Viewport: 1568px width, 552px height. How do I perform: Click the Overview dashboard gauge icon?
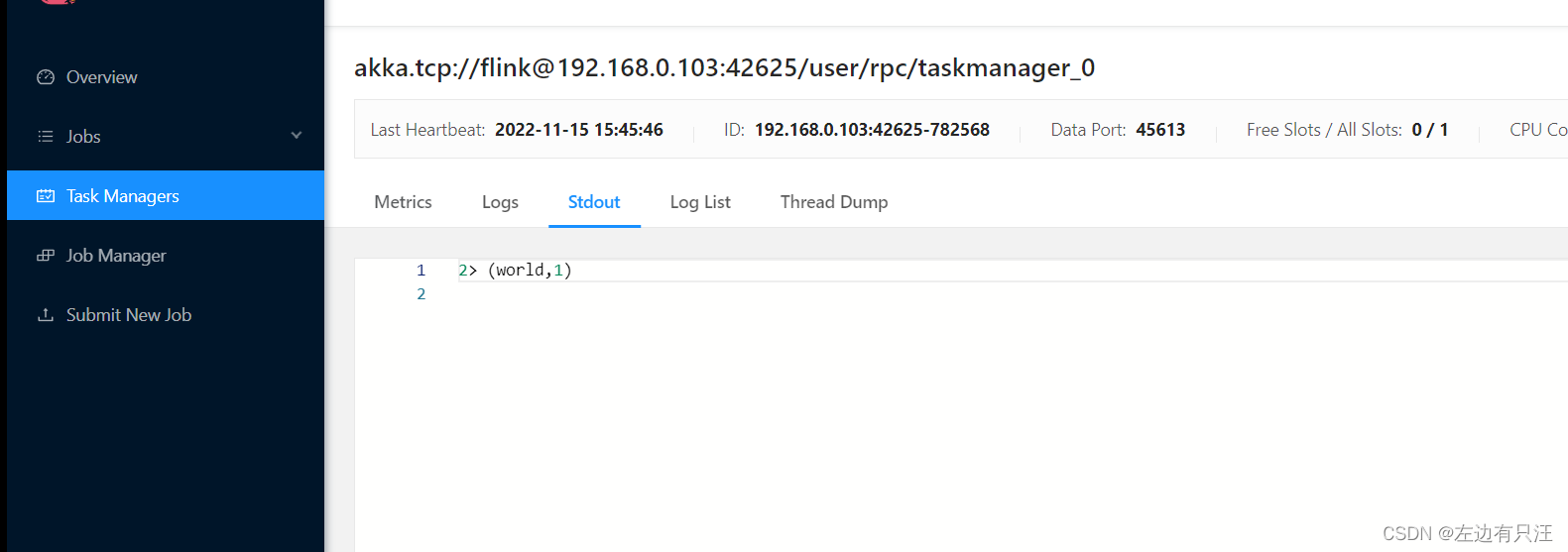[46, 77]
